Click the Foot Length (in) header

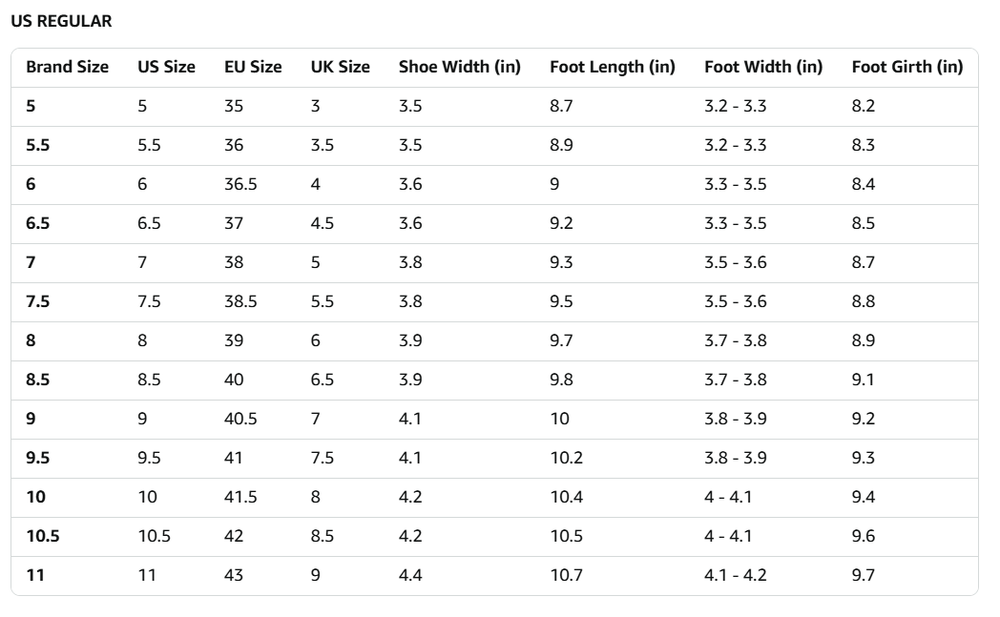point(612,67)
